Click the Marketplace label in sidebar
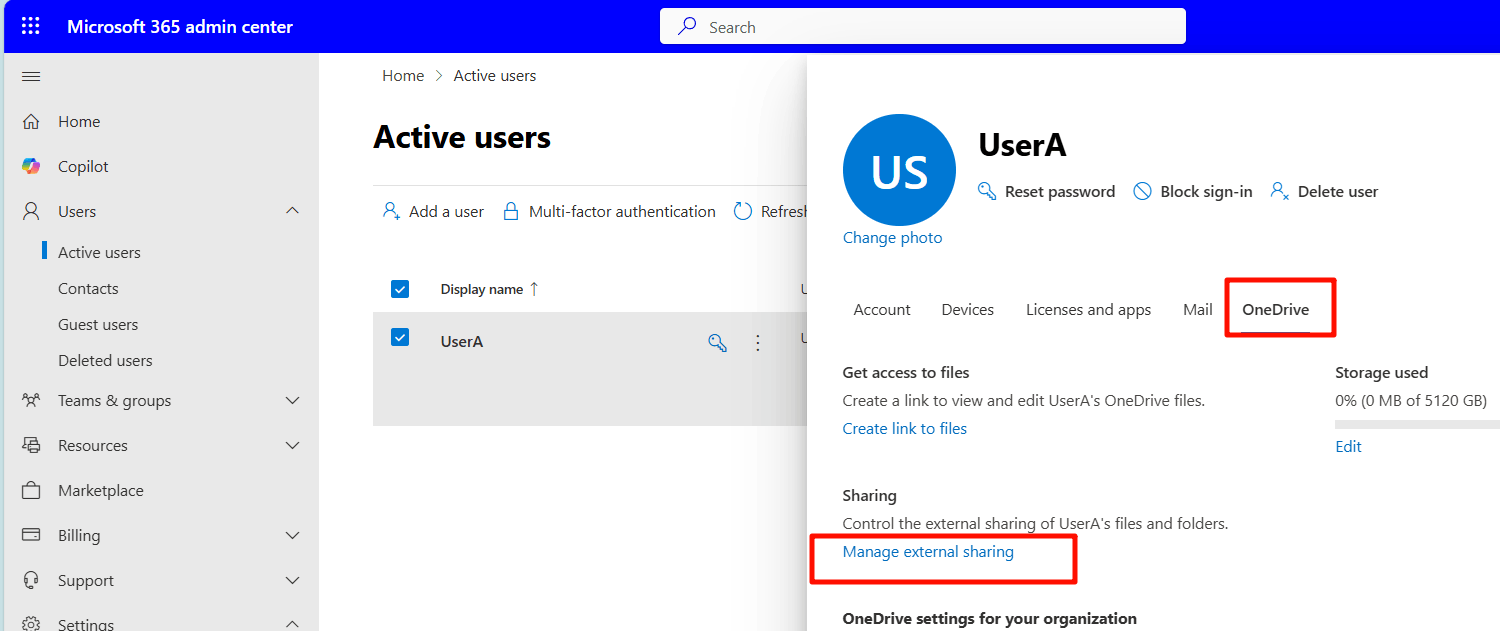This screenshot has width=1500, height=631. [x=101, y=490]
